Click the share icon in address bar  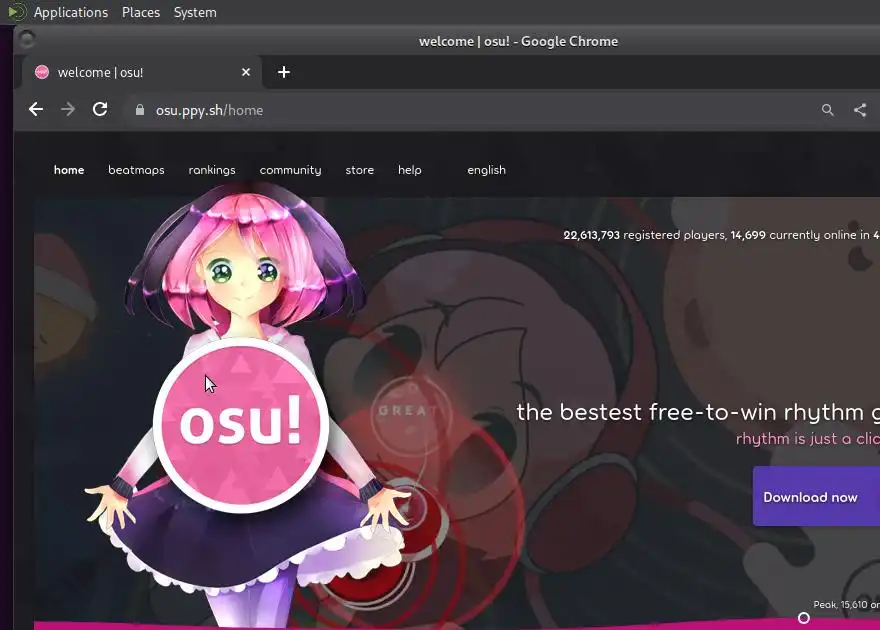click(860, 110)
